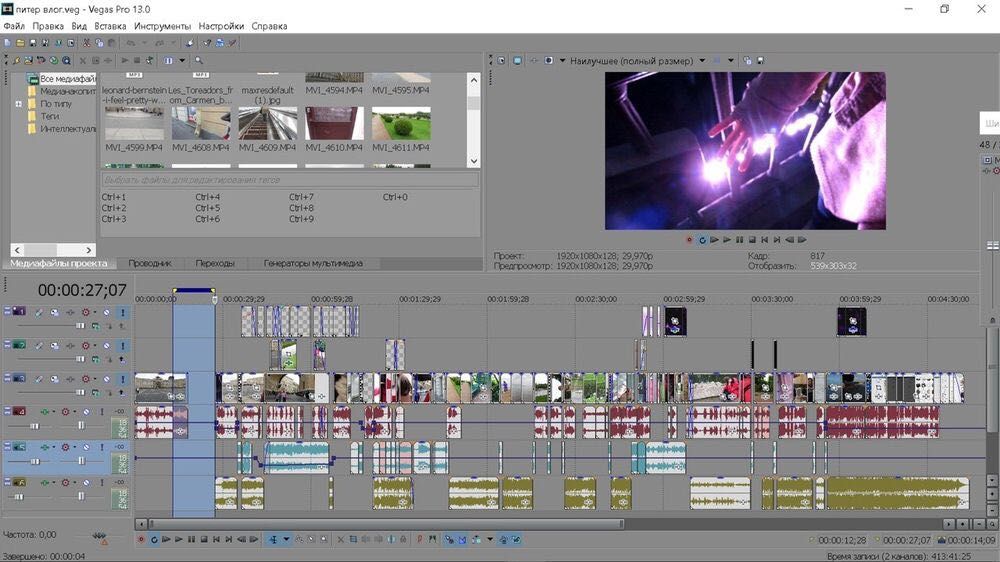Open the Инструменты menu
The width and height of the screenshot is (1000, 562).
162,26
